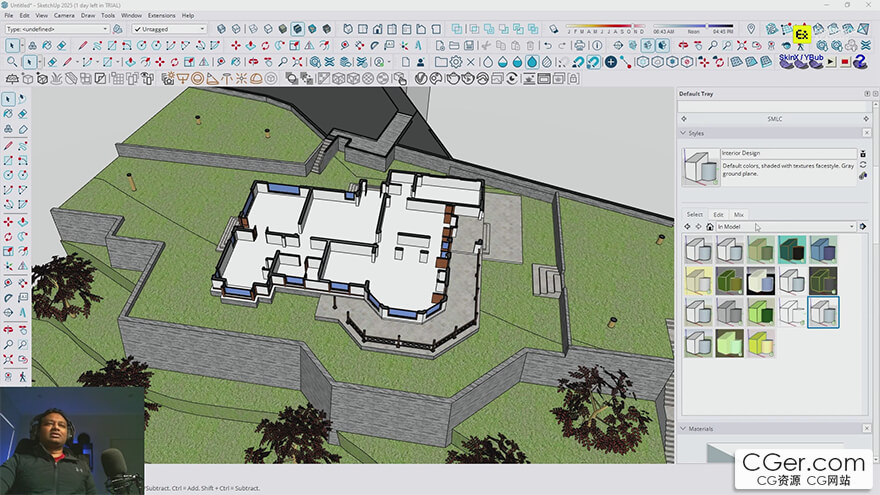Image resolution: width=880 pixels, height=495 pixels.
Task: Open the Type undefined dropdown
Action: [x=57, y=29]
